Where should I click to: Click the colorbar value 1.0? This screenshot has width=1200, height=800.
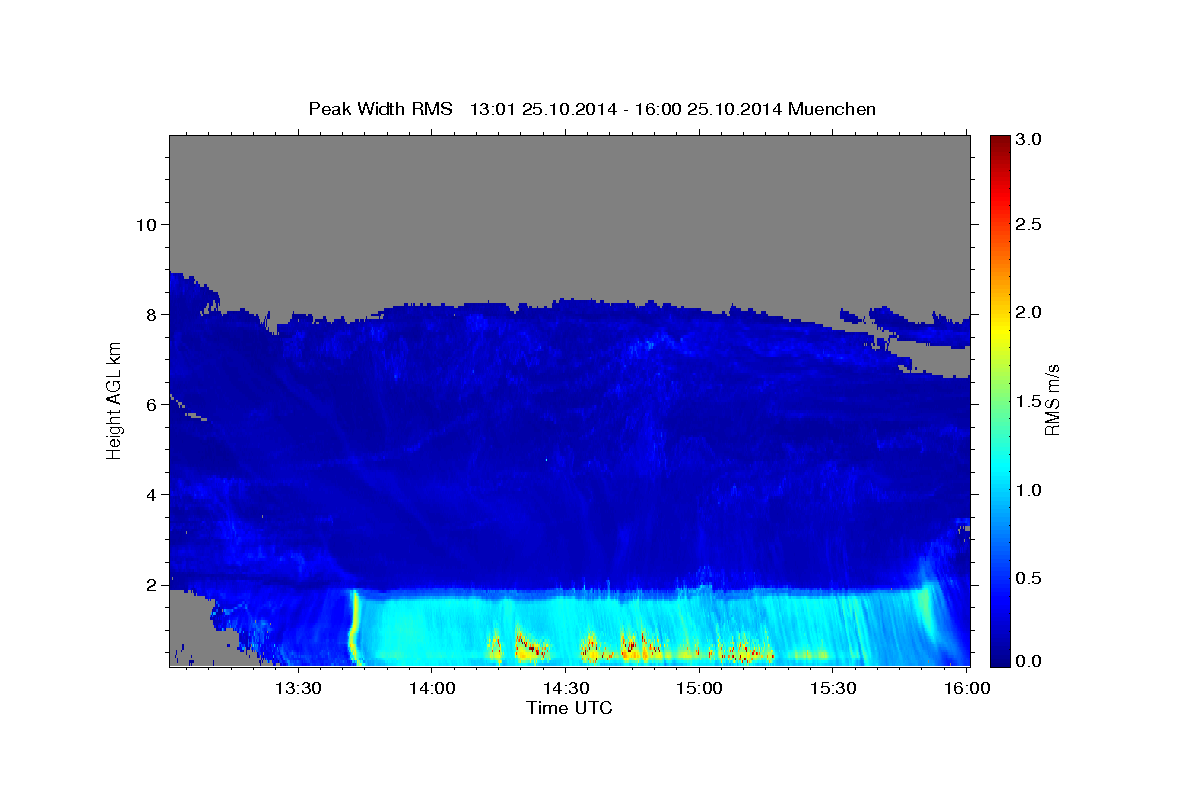pos(1030,489)
